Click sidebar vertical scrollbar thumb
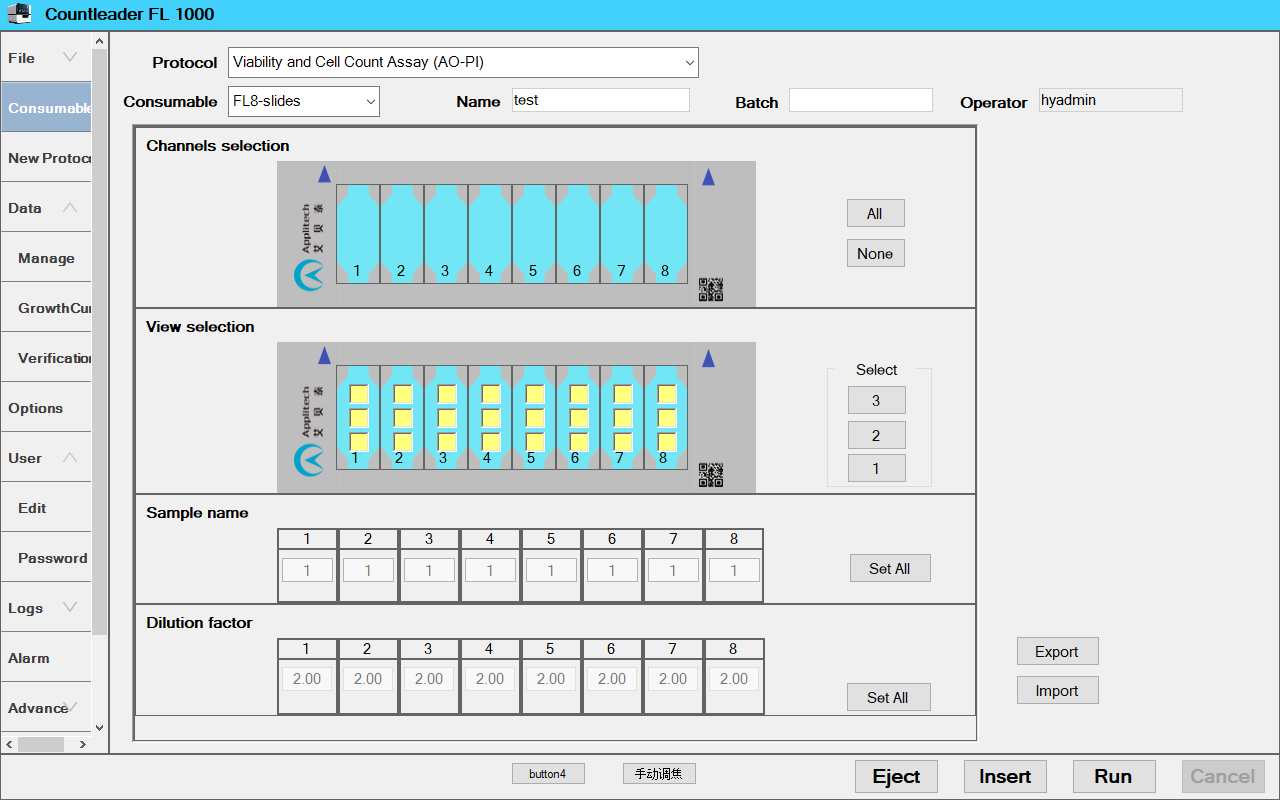The height and width of the screenshot is (800, 1280). click(99, 342)
